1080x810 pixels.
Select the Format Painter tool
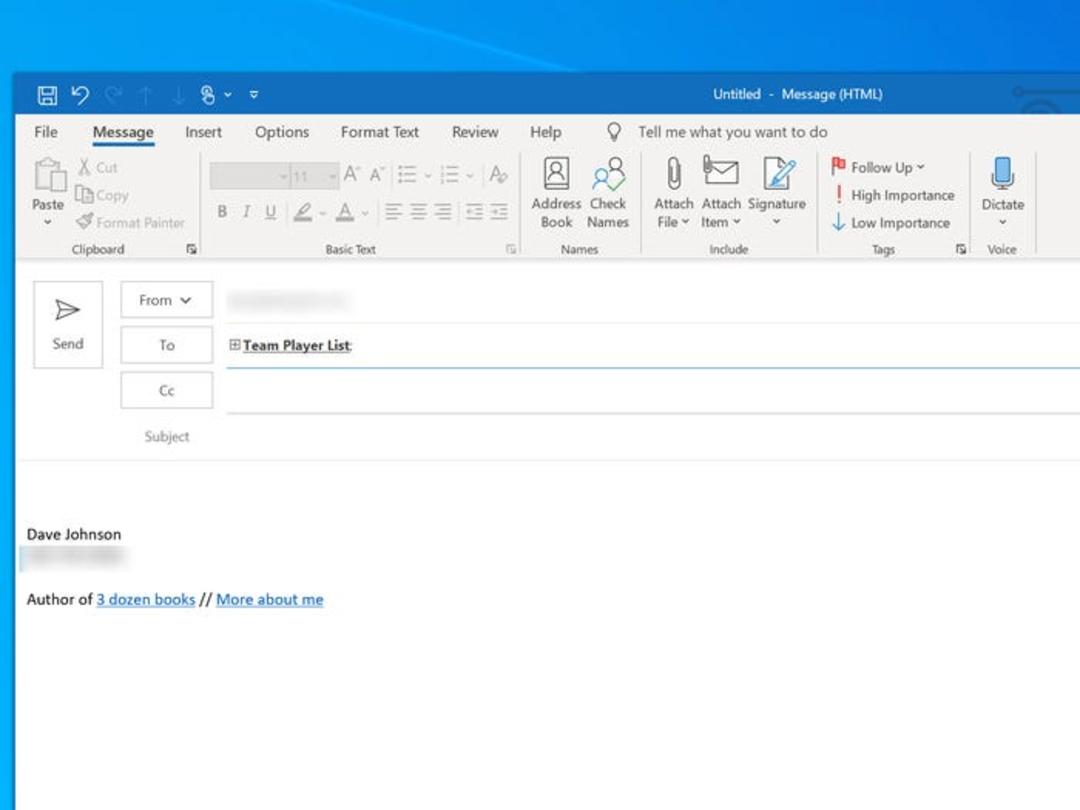click(131, 222)
